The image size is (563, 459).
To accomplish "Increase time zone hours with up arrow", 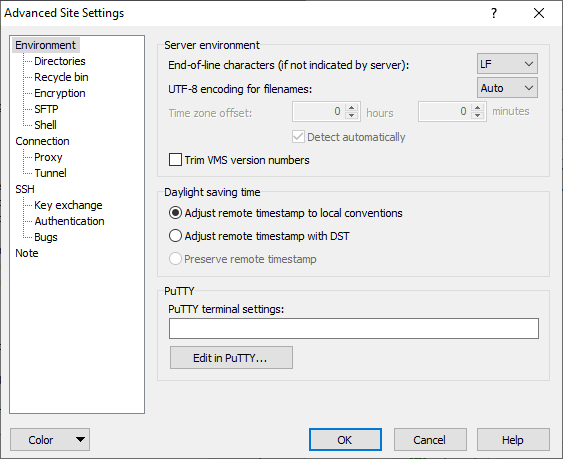I will tap(352, 108).
